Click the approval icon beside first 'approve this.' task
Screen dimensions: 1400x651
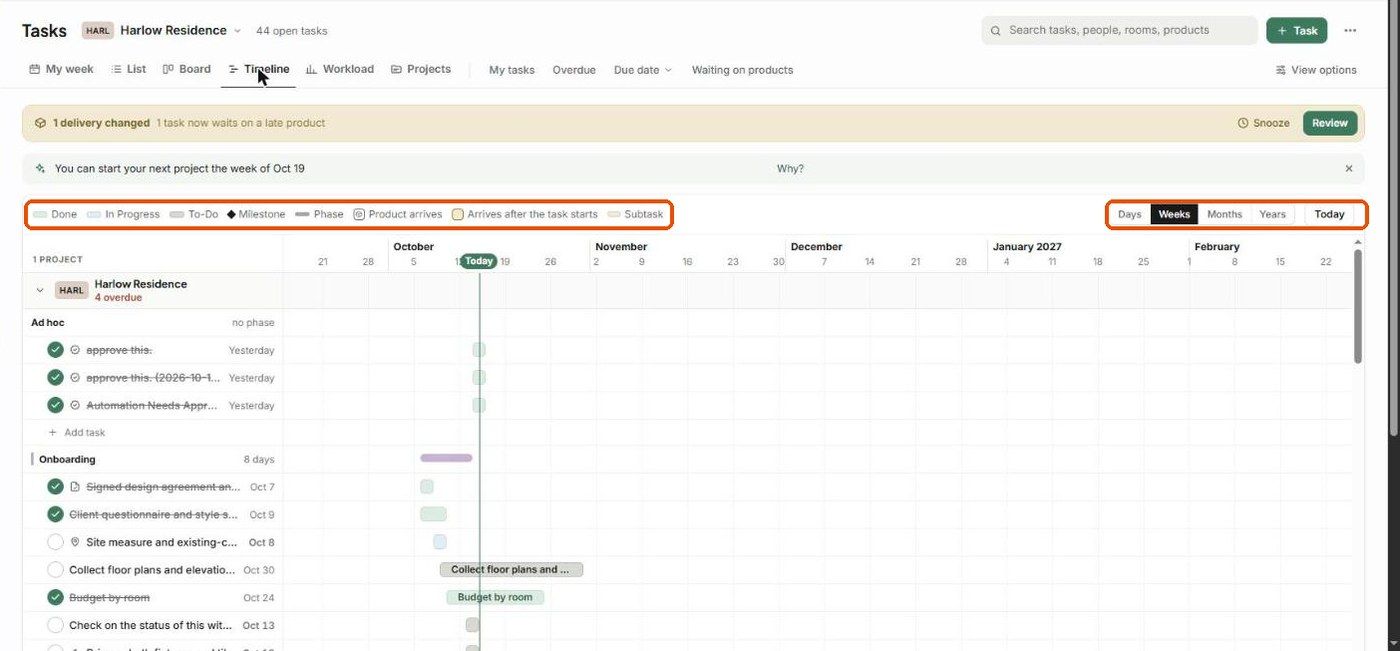tap(75, 350)
